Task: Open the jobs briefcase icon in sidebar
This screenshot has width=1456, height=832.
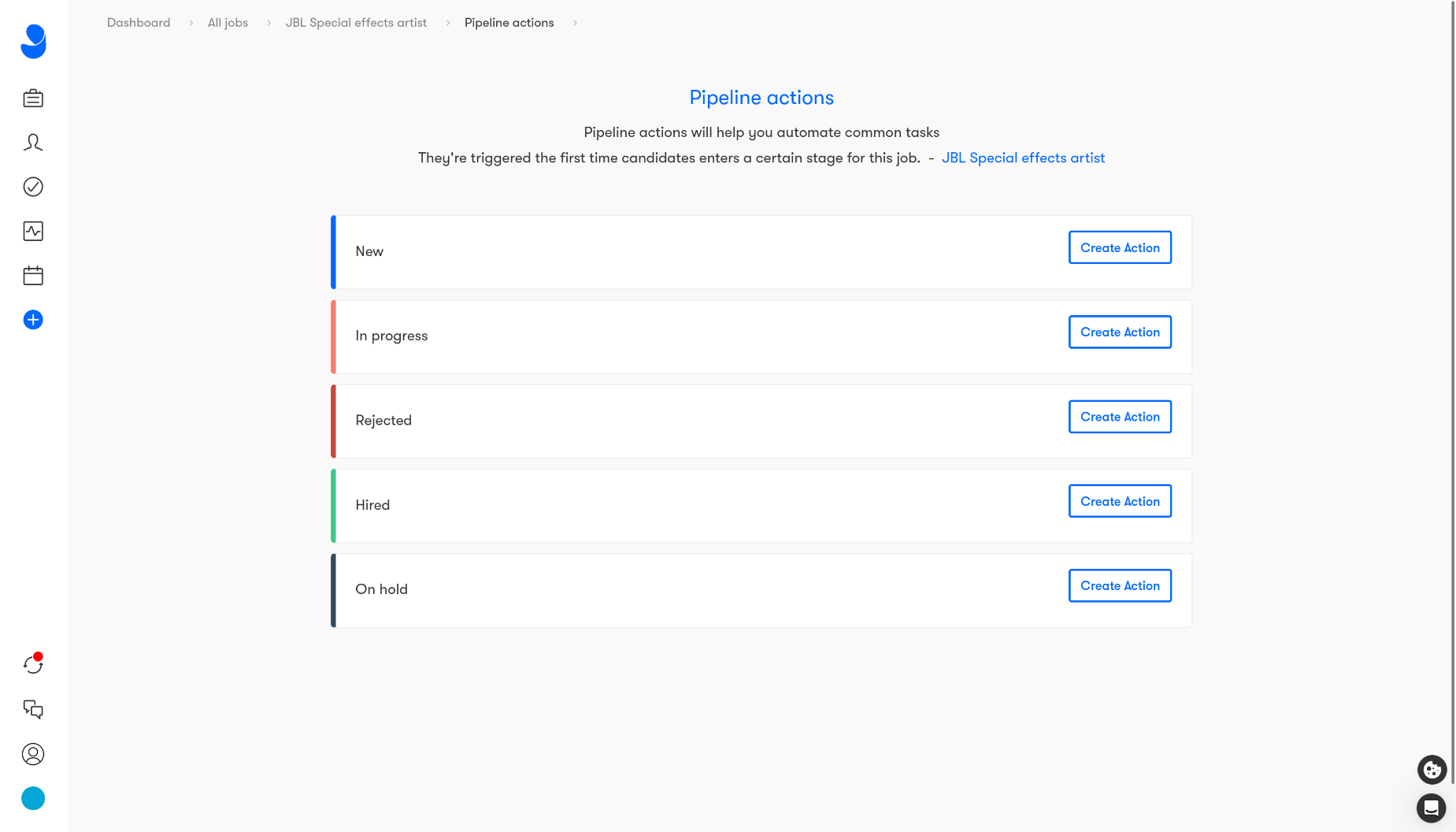Action: pyautogui.click(x=33, y=98)
